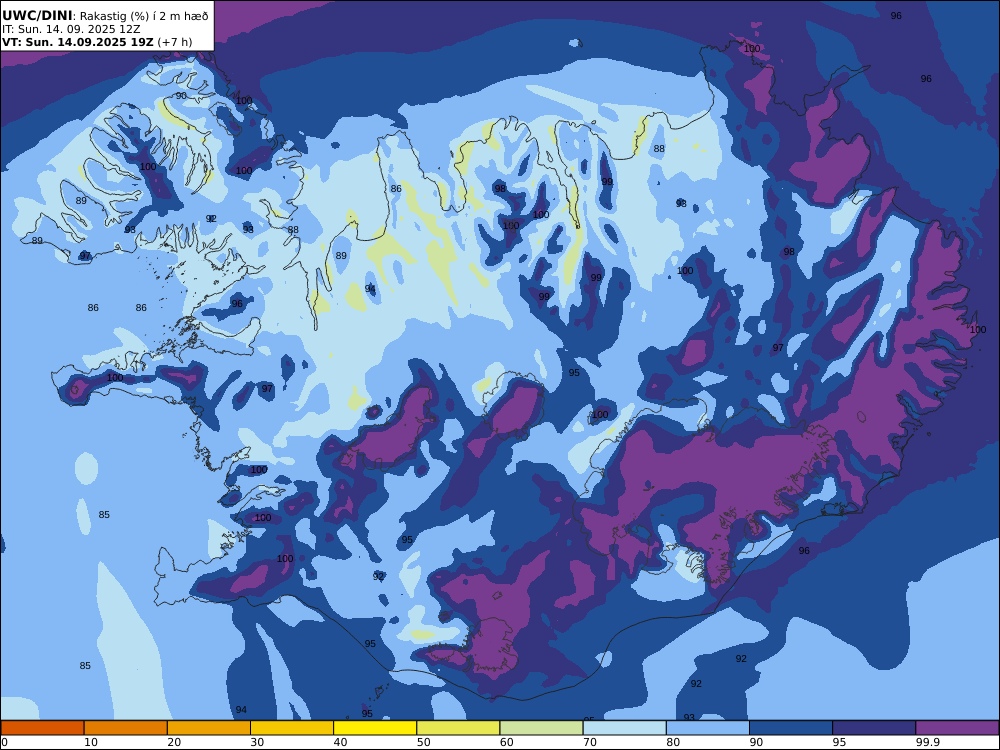Image resolution: width=1000 pixels, height=750 pixels.
Task: Select the "40" legend tick label
Action: pyautogui.click(x=341, y=742)
